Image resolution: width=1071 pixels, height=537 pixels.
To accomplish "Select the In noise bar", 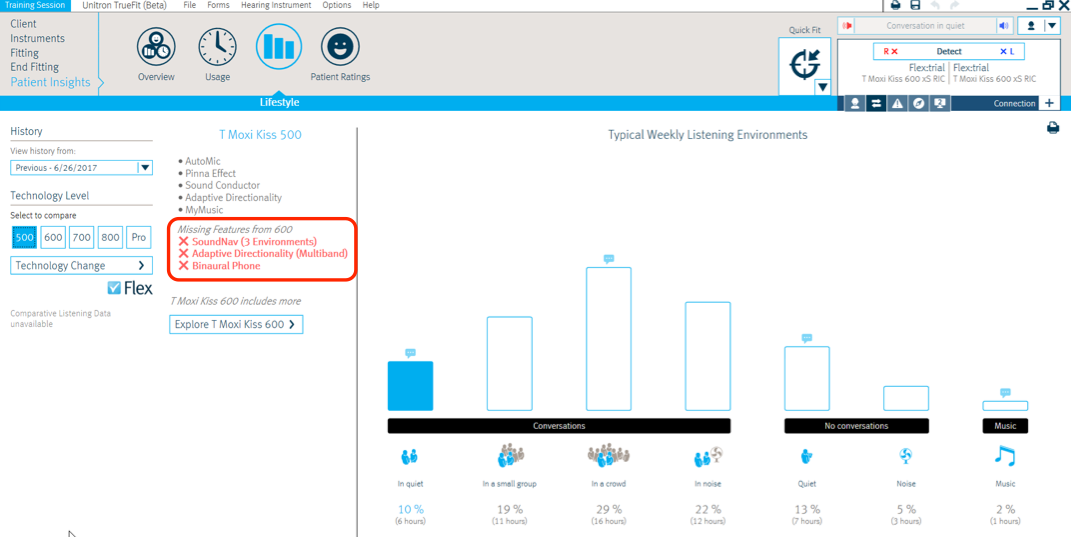I will point(708,356).
